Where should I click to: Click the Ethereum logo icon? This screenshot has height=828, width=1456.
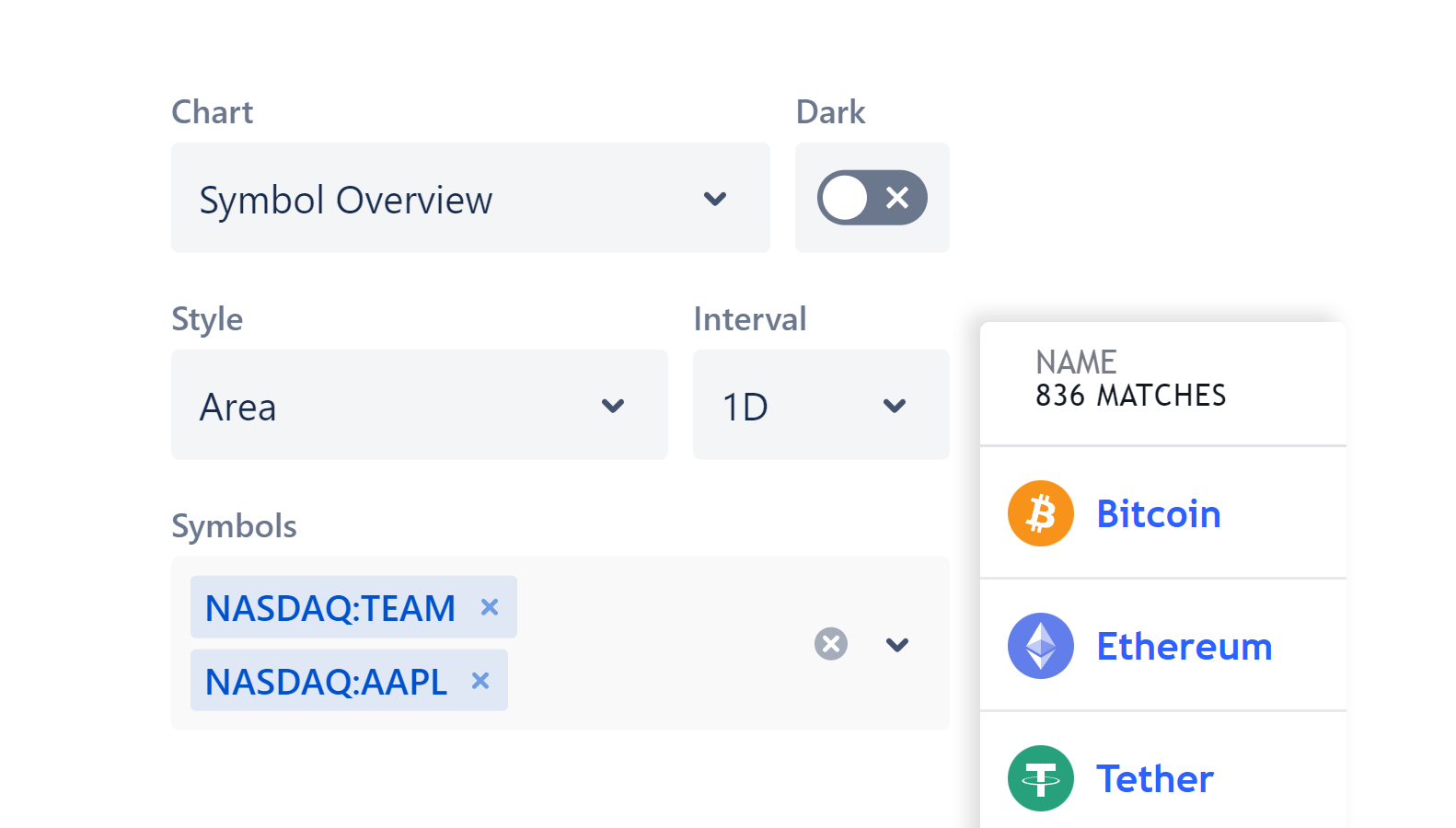pyautogui.click(x=1040, y=646)
